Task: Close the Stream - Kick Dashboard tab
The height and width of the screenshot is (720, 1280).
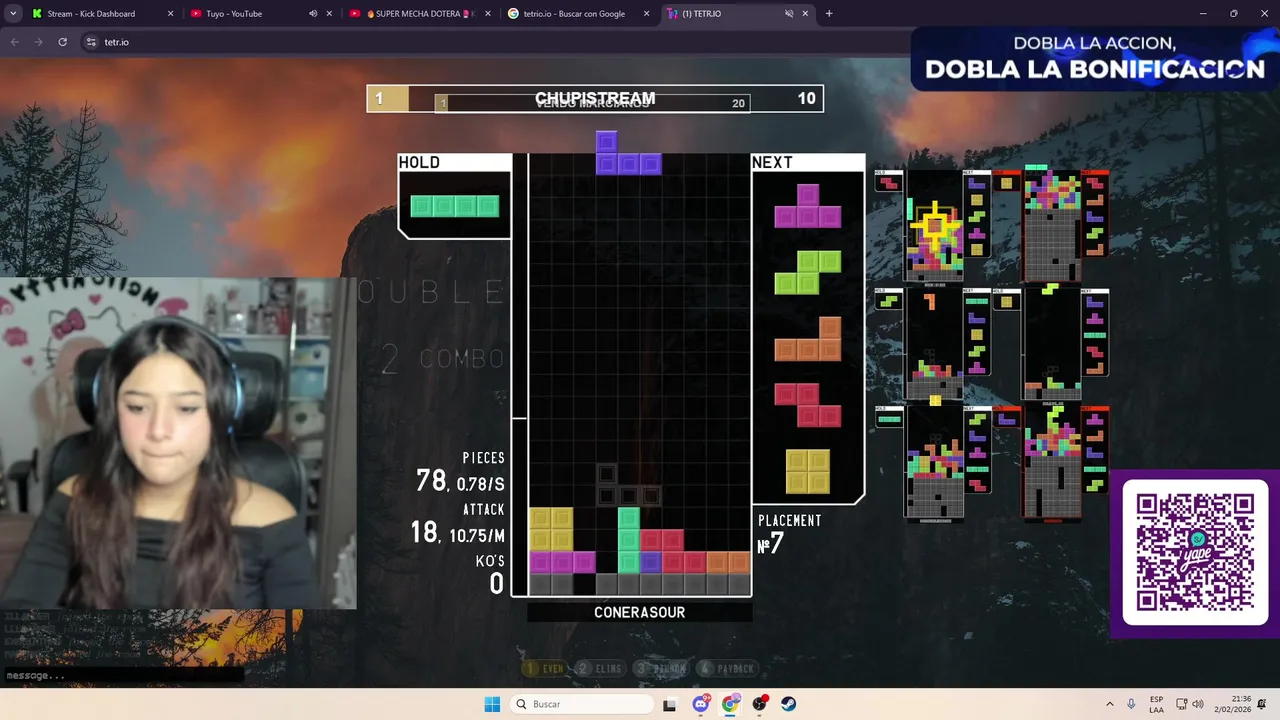Action: (170, 14)
